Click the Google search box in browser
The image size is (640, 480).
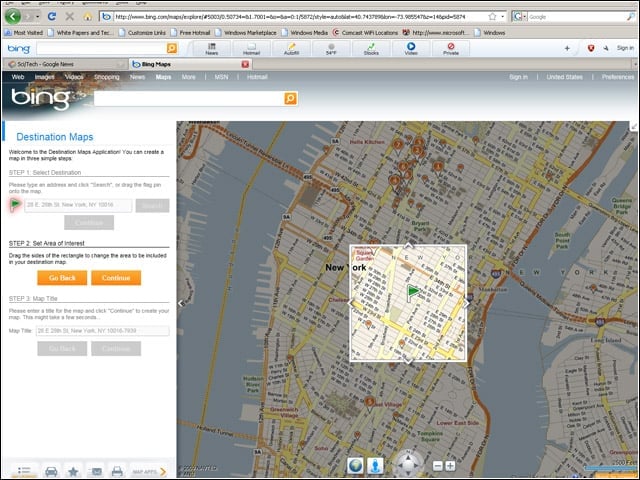click(x=578, y=17)
